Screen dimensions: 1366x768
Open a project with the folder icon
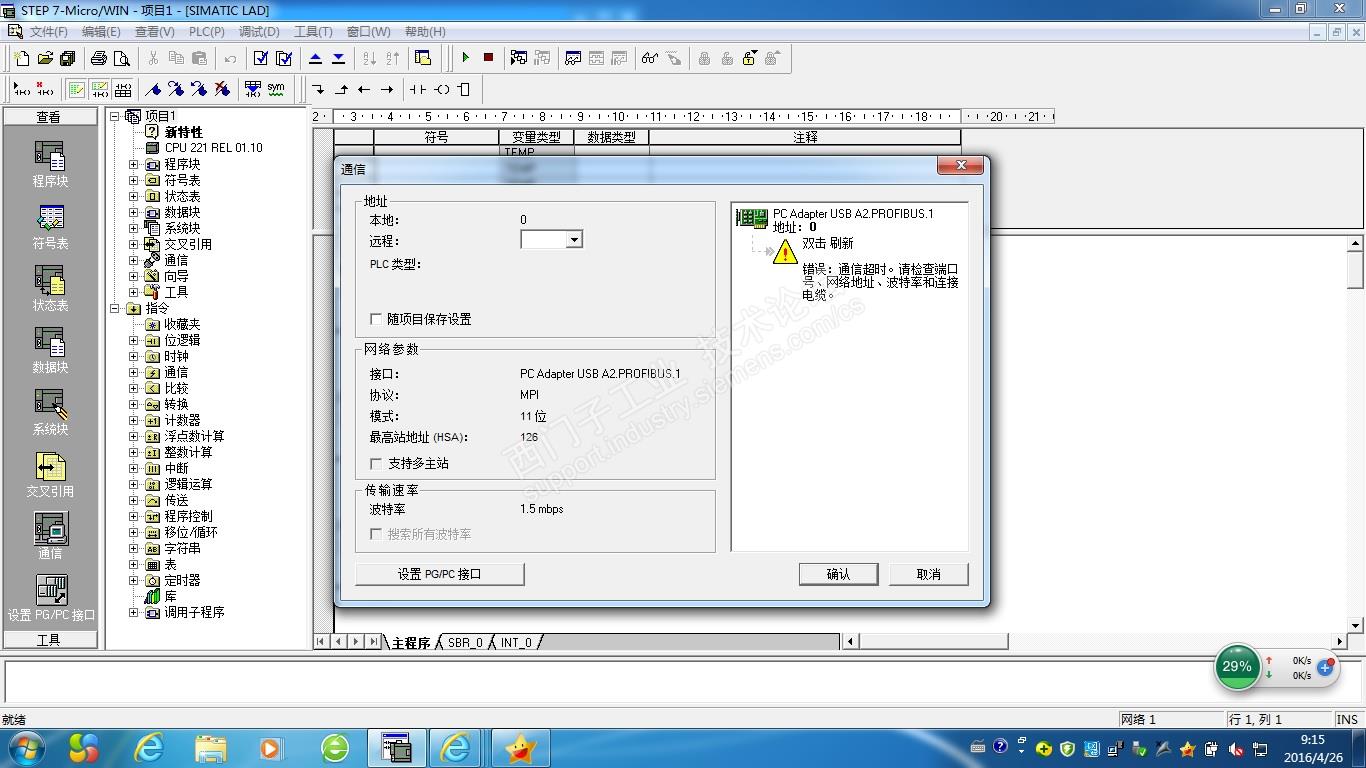(44, 58)
